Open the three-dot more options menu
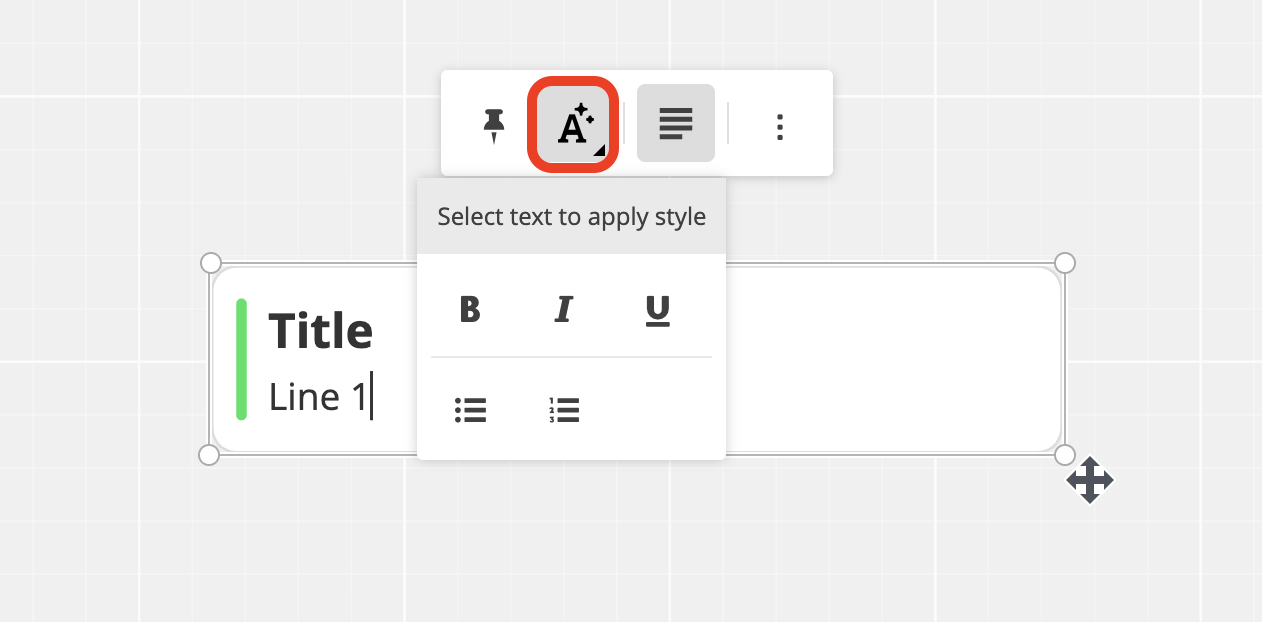The width and height of the screenshot is (1262, 622). click(x=780, y=126)
